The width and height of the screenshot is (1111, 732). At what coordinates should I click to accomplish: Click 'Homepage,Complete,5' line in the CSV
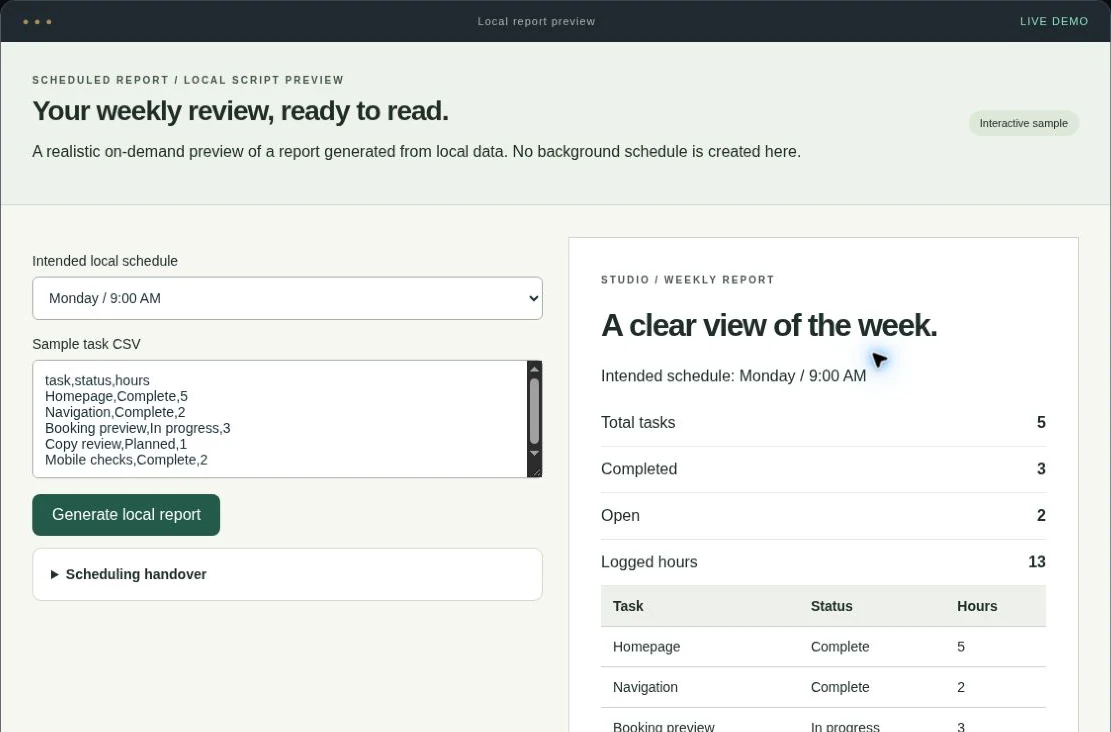click(x=116, y=396)
